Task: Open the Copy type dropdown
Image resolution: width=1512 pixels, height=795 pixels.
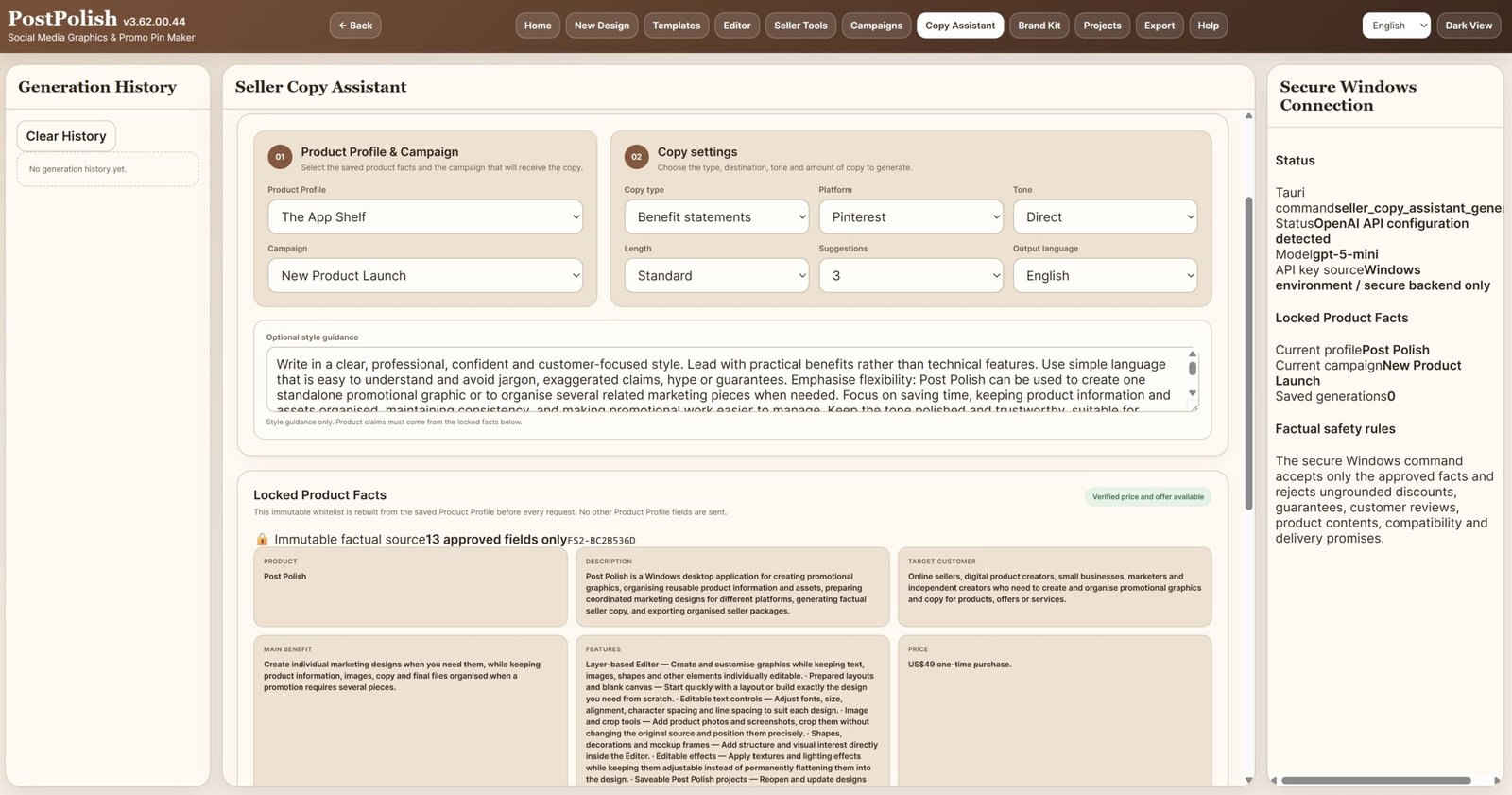Action: coord(716,216)
